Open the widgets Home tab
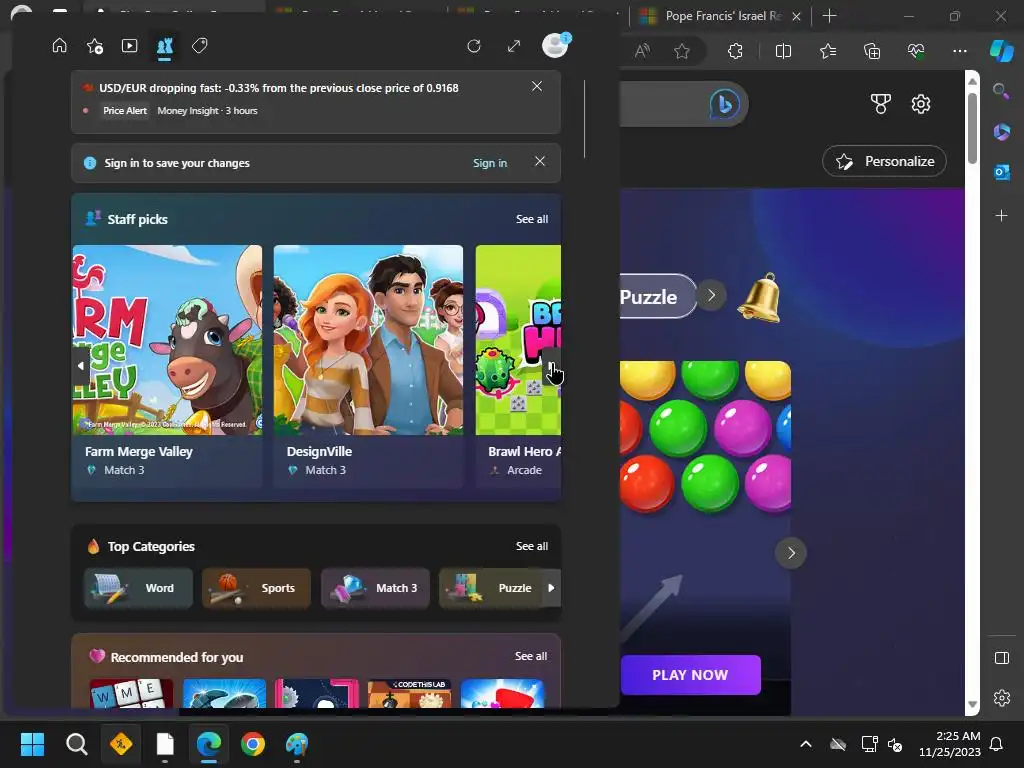The width and height of the screenshot is (1024, 768). [59, 46]
